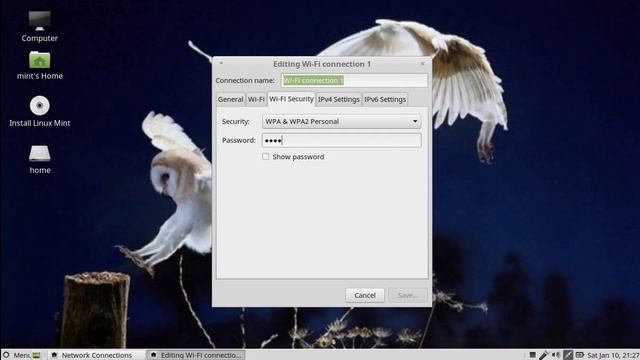
Task: Close the Editing Wi-Fi connection dialog
Action: (422, 63)
